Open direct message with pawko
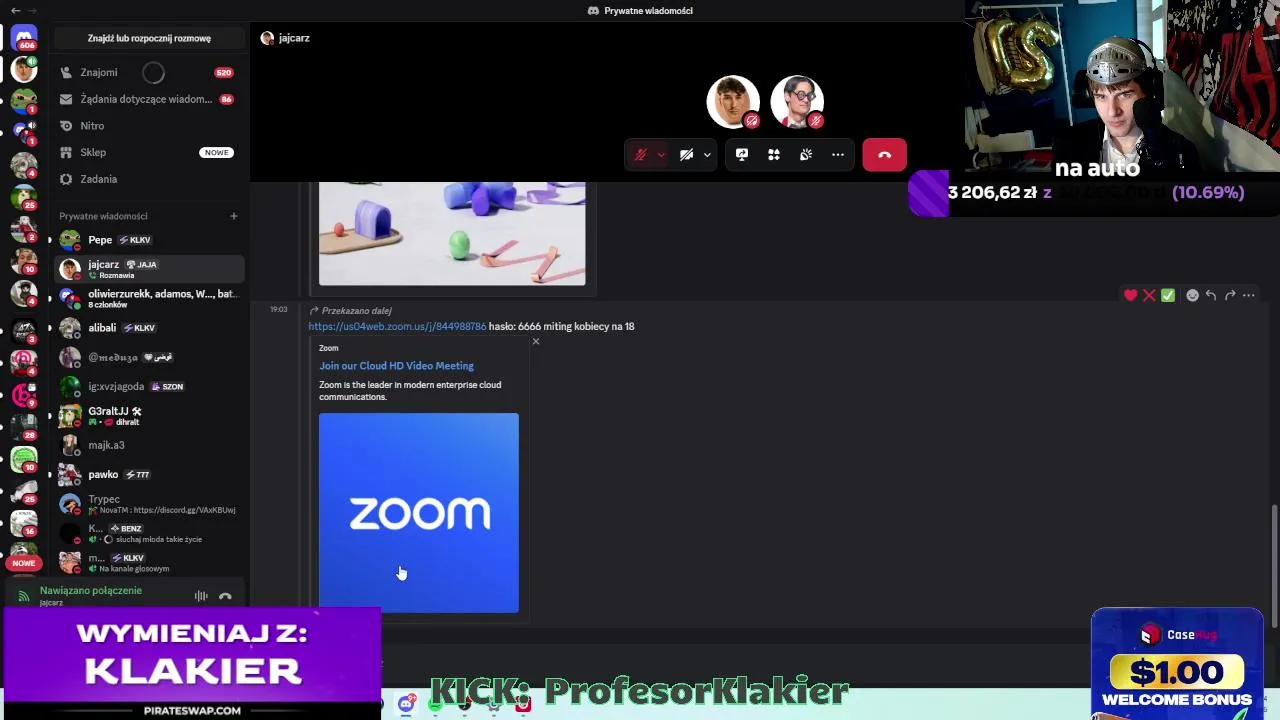 tap(149, 474)
